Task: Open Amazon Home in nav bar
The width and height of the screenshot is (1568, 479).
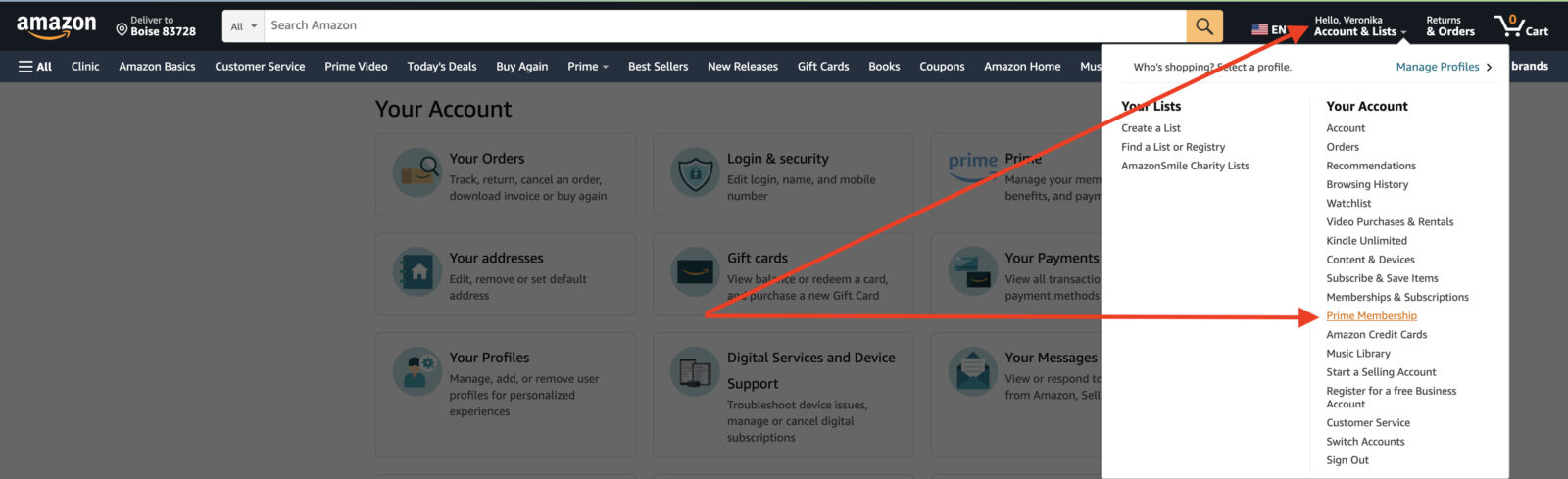Action: [x=1022, y=67]
